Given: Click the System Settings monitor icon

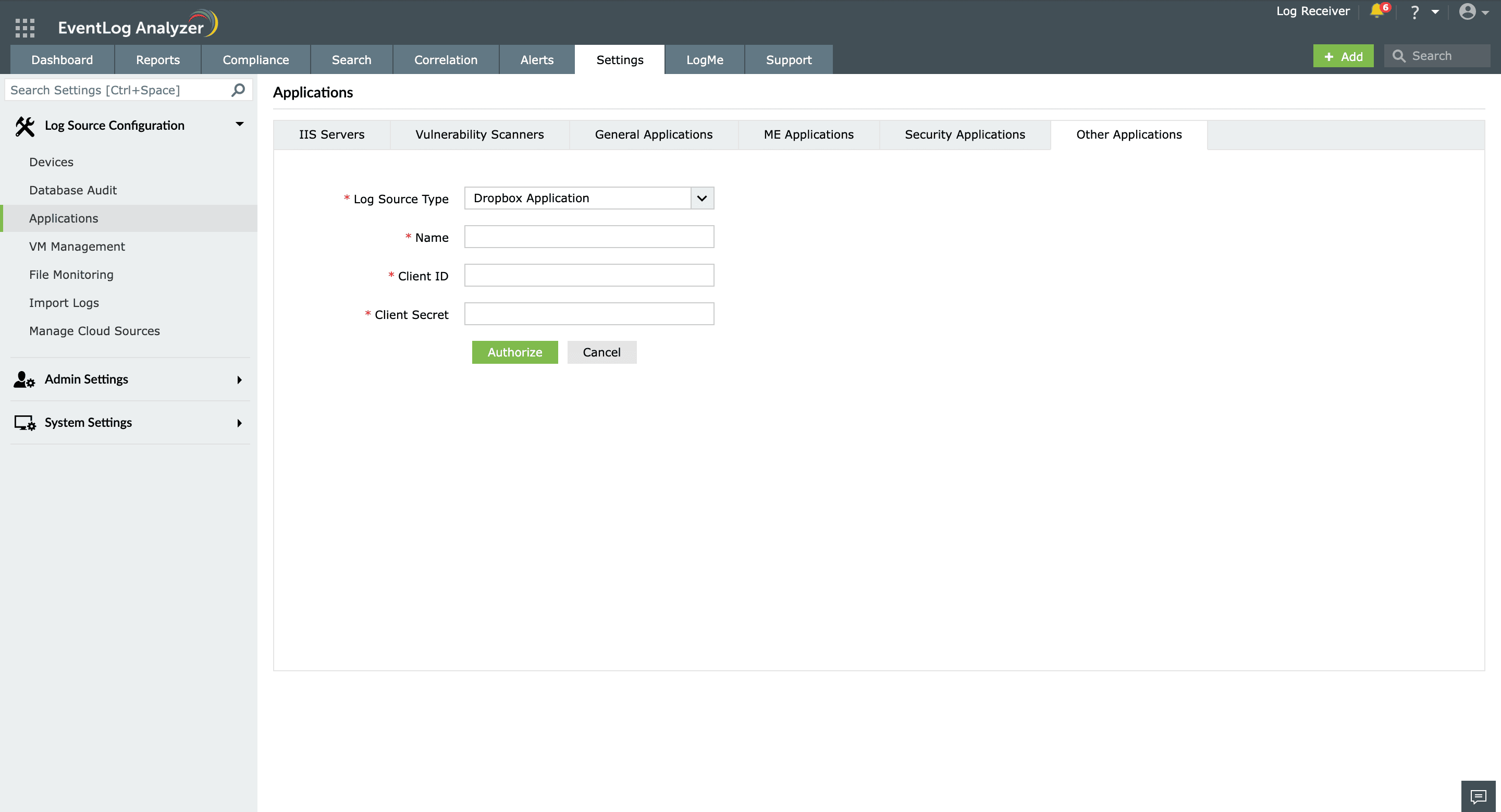Looking at the screenshot, I should tap(25, 423).
